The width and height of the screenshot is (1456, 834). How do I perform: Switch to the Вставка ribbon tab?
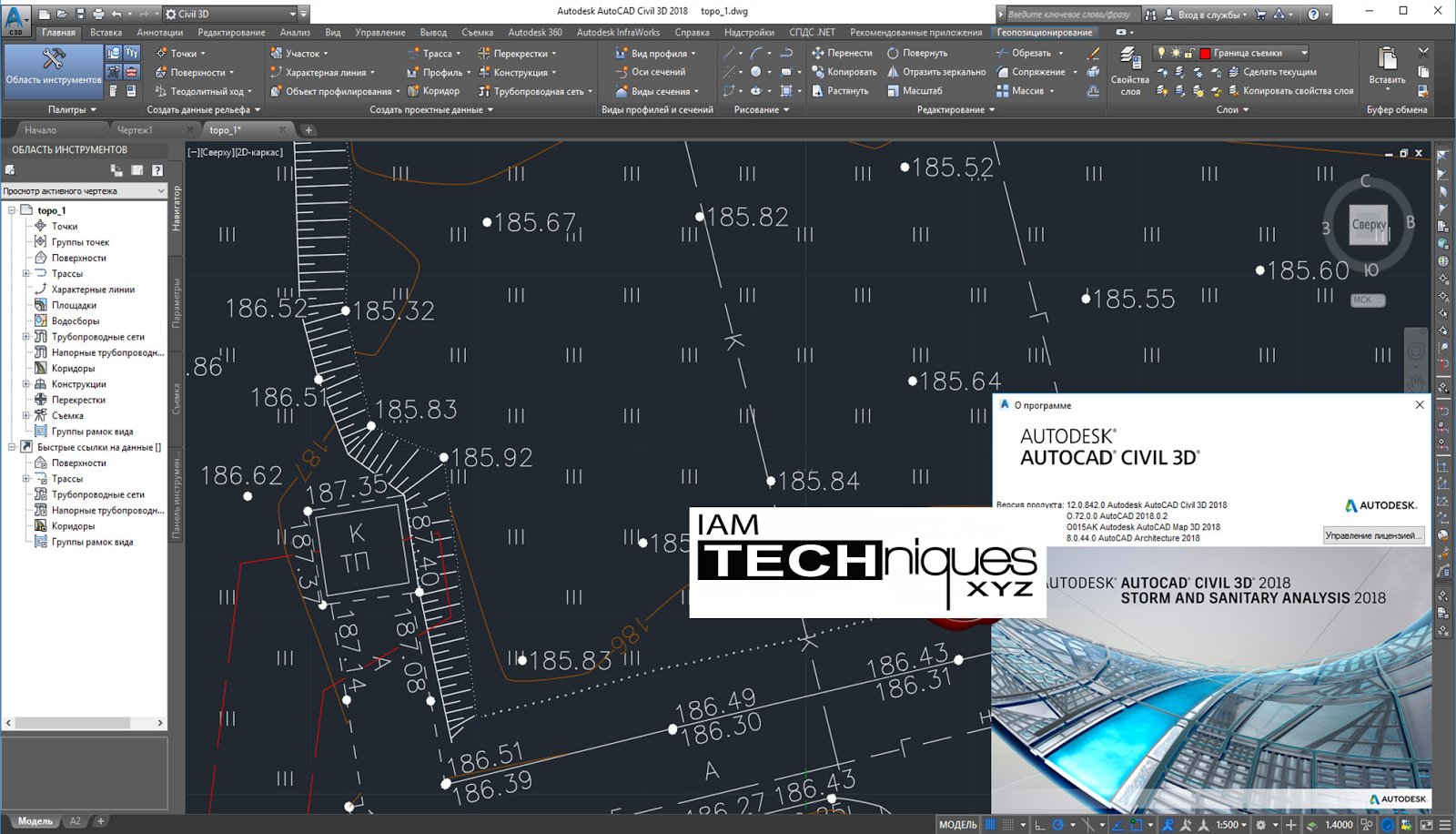pyautogui.click(x=106, y=32)
